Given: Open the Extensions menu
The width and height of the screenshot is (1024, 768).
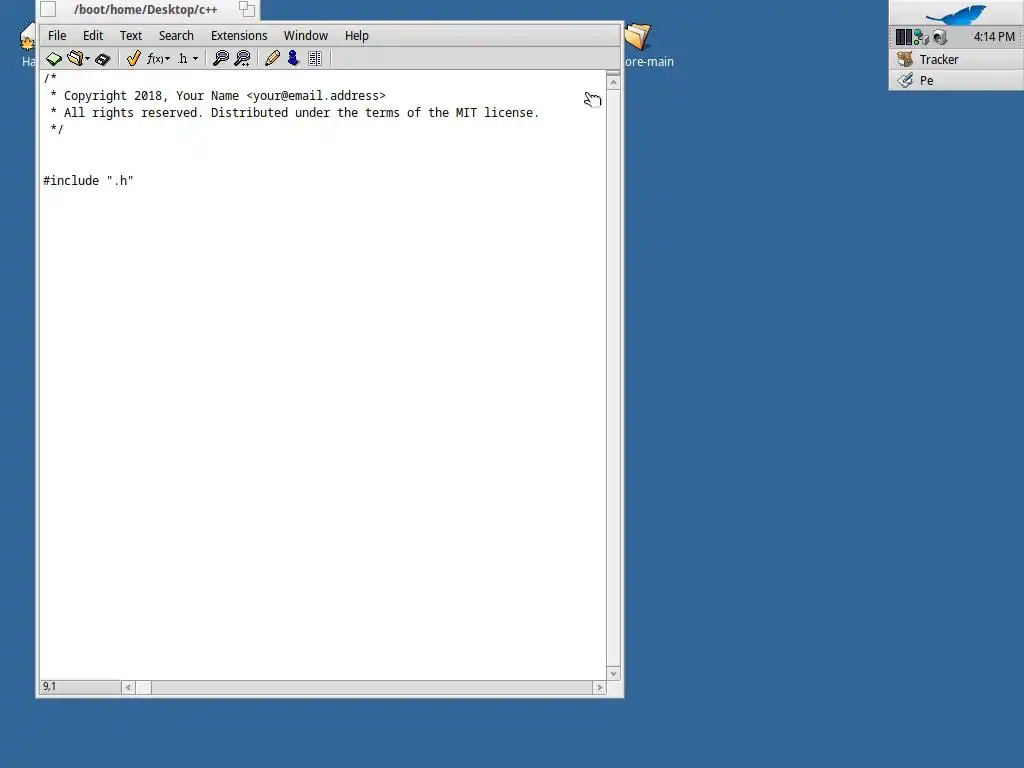Looking at the screenshot, I should click(239, 35).
